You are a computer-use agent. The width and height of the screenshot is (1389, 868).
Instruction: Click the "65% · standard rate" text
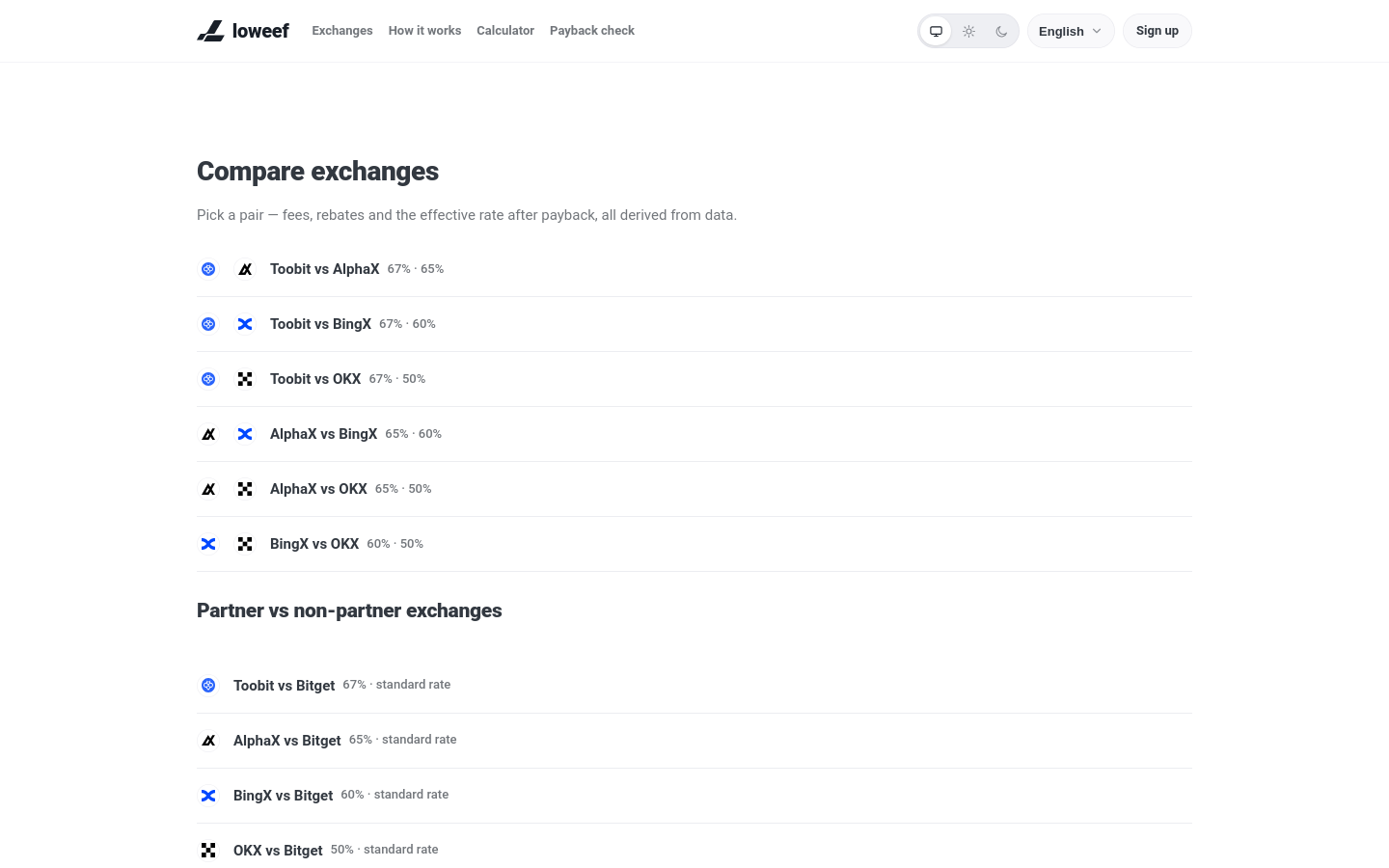coord(403,740)
